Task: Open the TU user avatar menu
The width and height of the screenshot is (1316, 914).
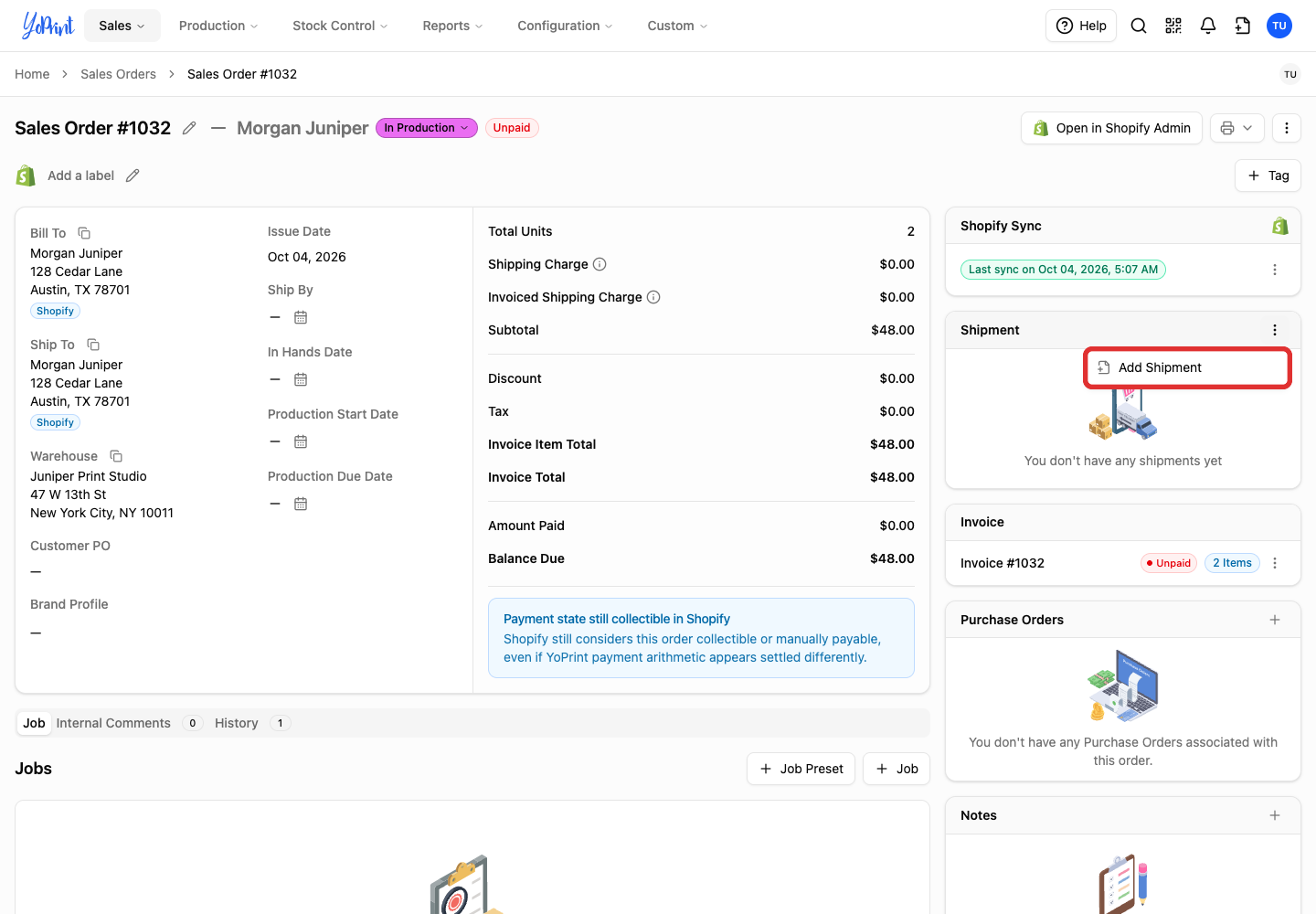Action: 1279,26
